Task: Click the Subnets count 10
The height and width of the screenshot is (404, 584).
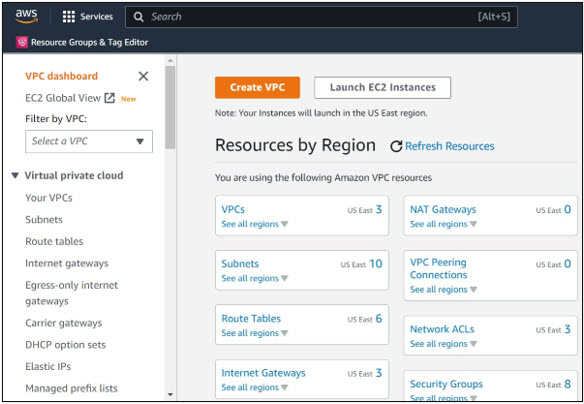Action: (x=376, y=264)
